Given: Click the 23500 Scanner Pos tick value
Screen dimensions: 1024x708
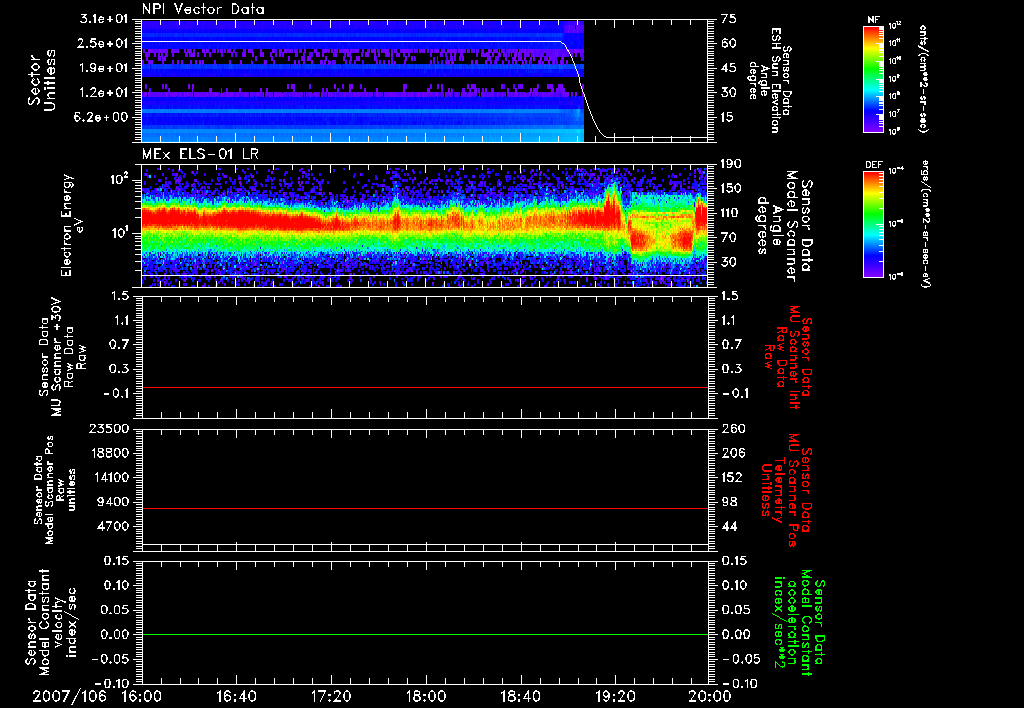Looking at the screenshot, I should (x=109, y=428).
